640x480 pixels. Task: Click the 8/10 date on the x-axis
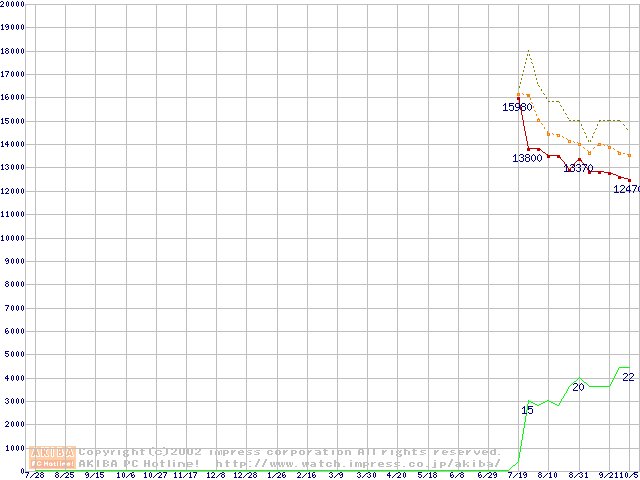click(547, 475)
